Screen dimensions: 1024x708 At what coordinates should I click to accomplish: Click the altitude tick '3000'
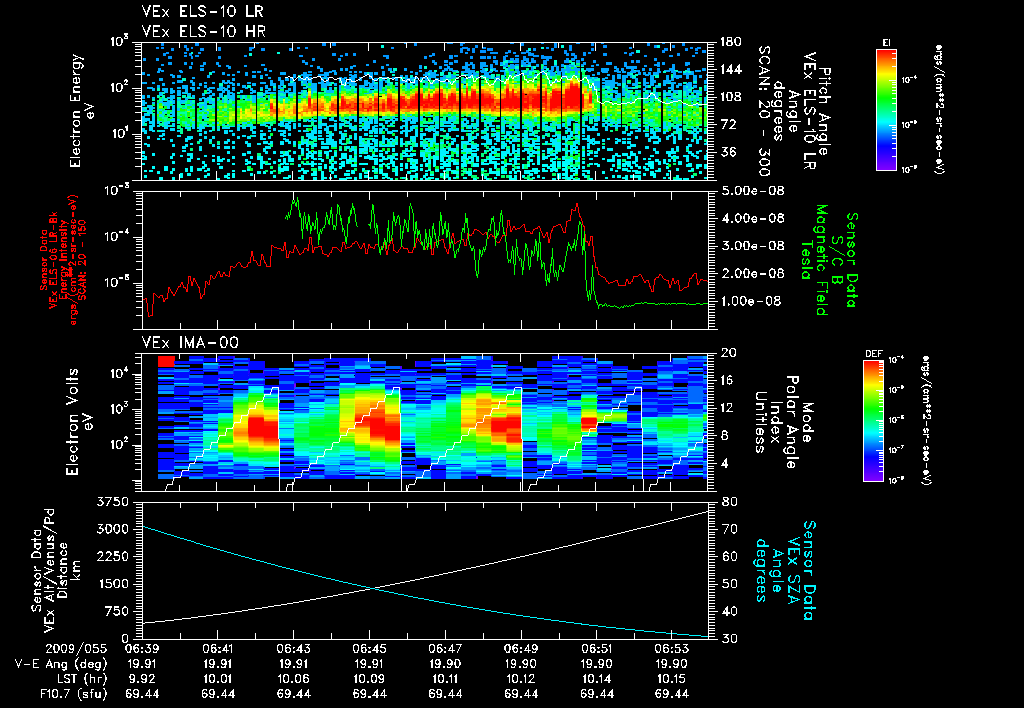coord(112,529)
